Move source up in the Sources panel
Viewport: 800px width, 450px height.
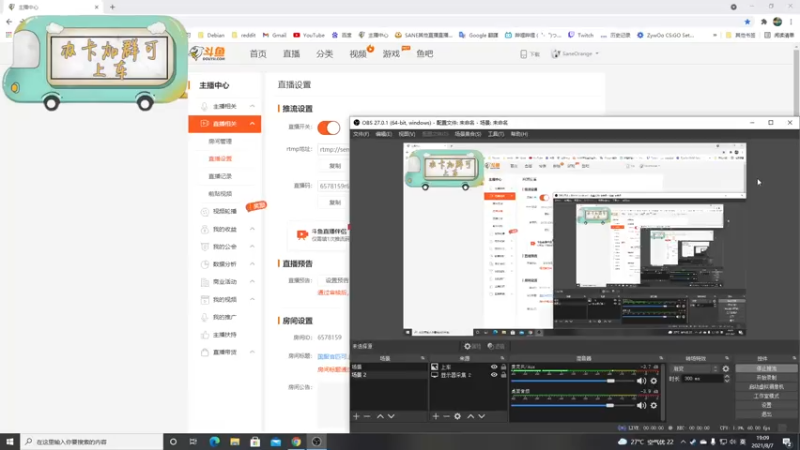point(470,416)
